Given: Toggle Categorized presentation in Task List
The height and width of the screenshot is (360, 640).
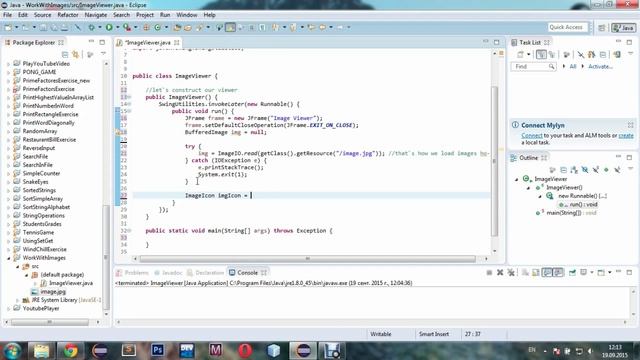Looking at the screenshot, I should pyautogui.click(x=541, y=54).
